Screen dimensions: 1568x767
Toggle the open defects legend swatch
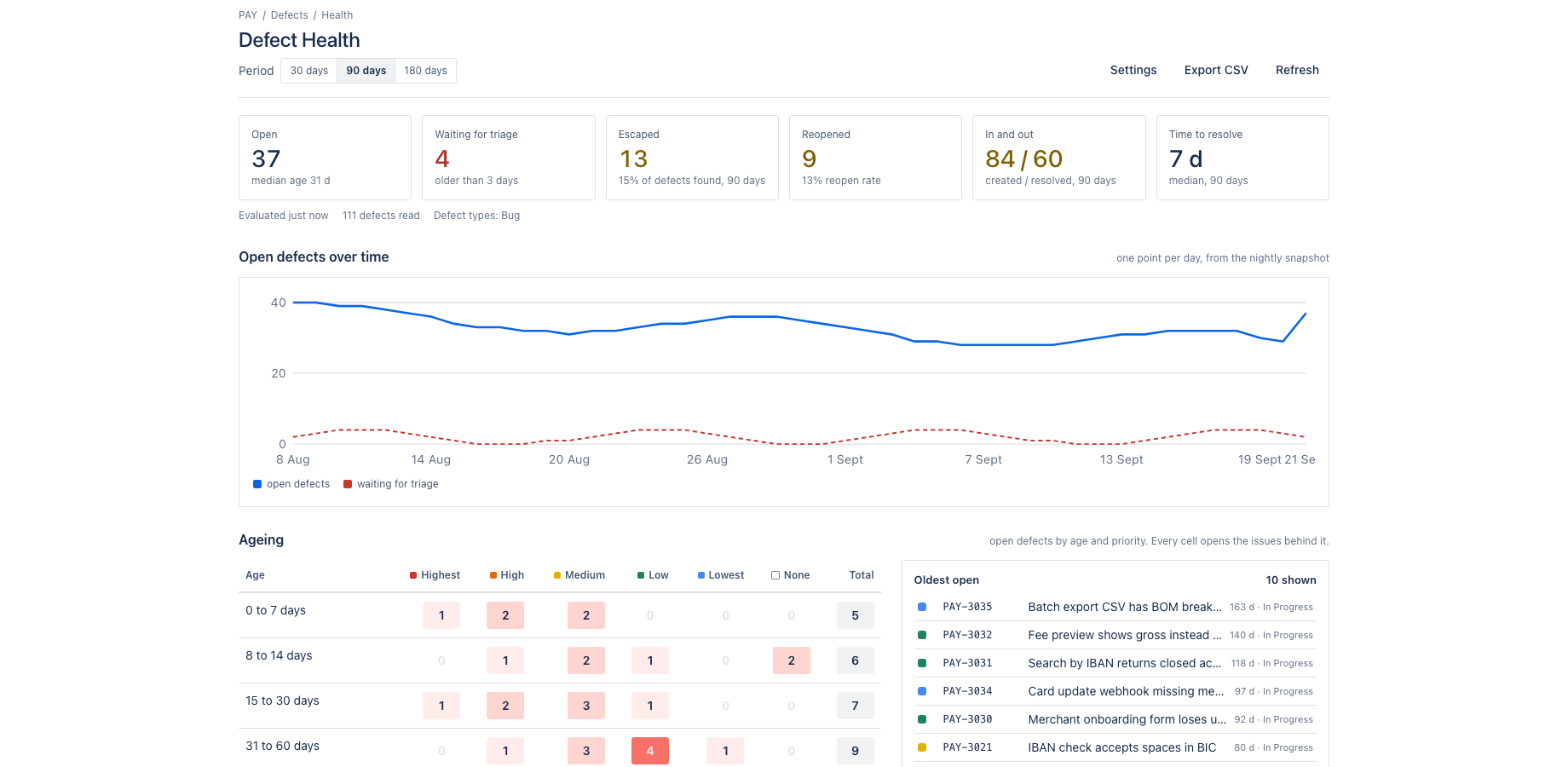257,484
